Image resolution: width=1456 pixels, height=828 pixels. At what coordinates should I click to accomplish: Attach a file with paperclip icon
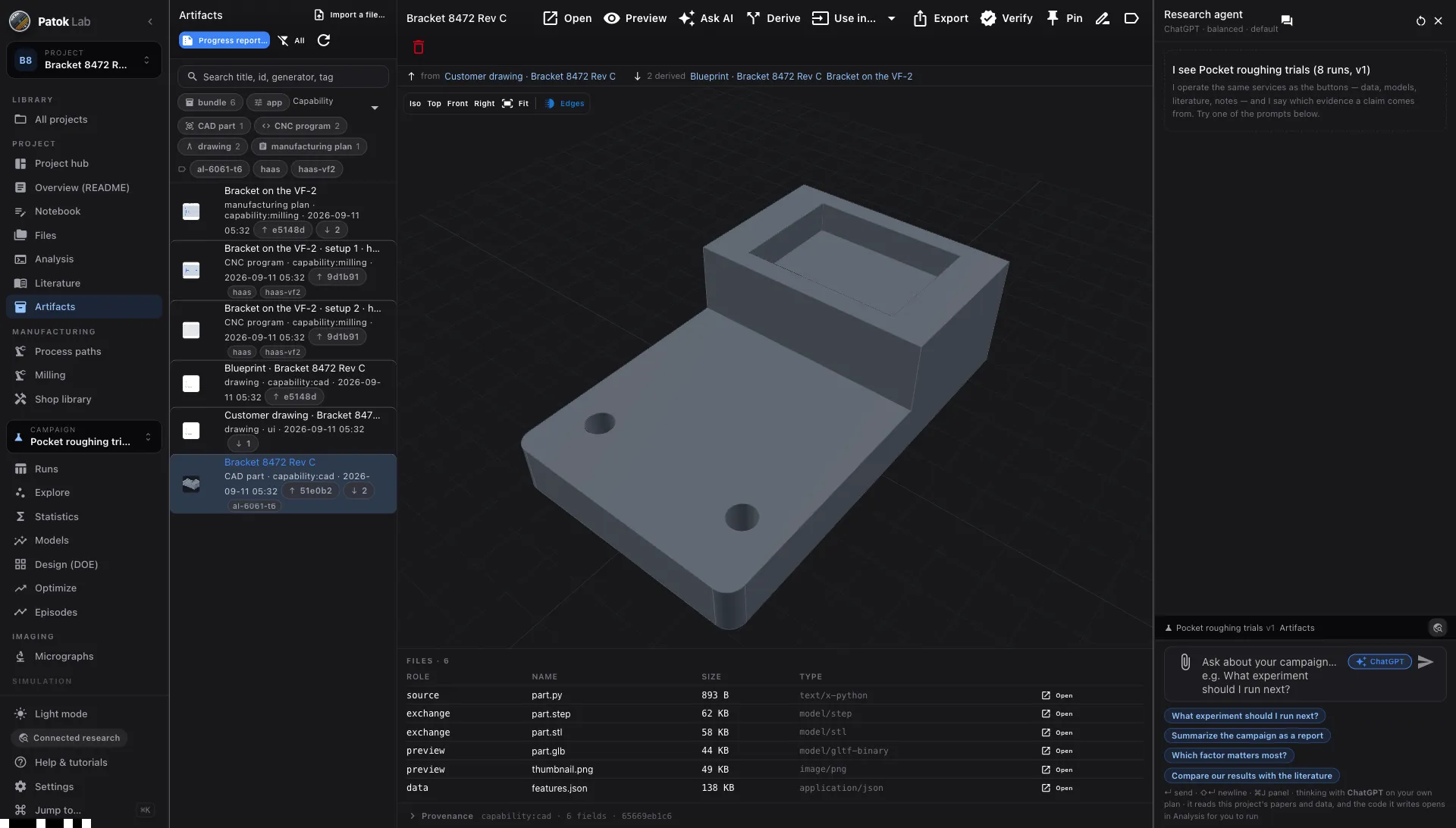pos(1185,662)
